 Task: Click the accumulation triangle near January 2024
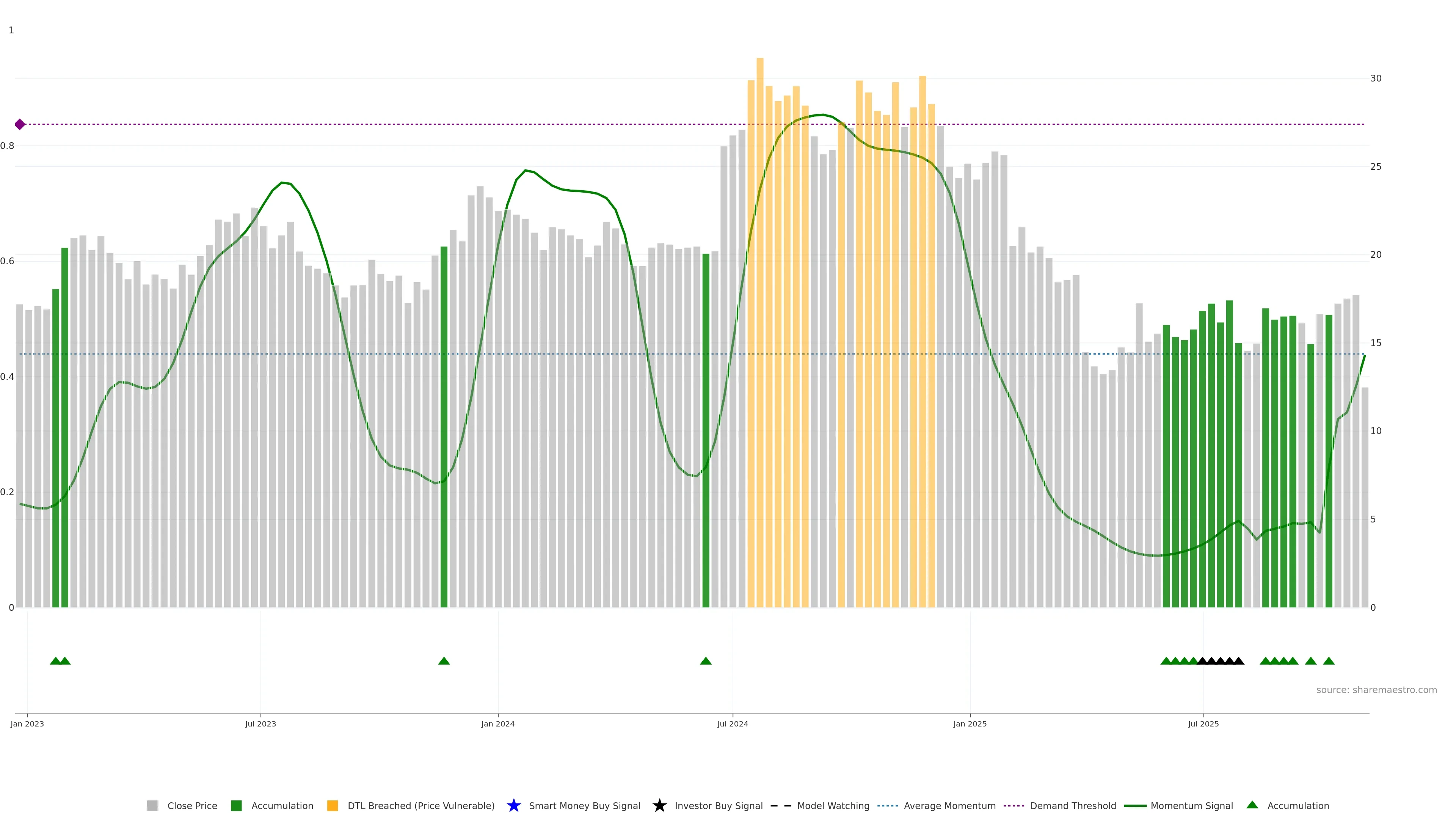(x=444, y=661)
